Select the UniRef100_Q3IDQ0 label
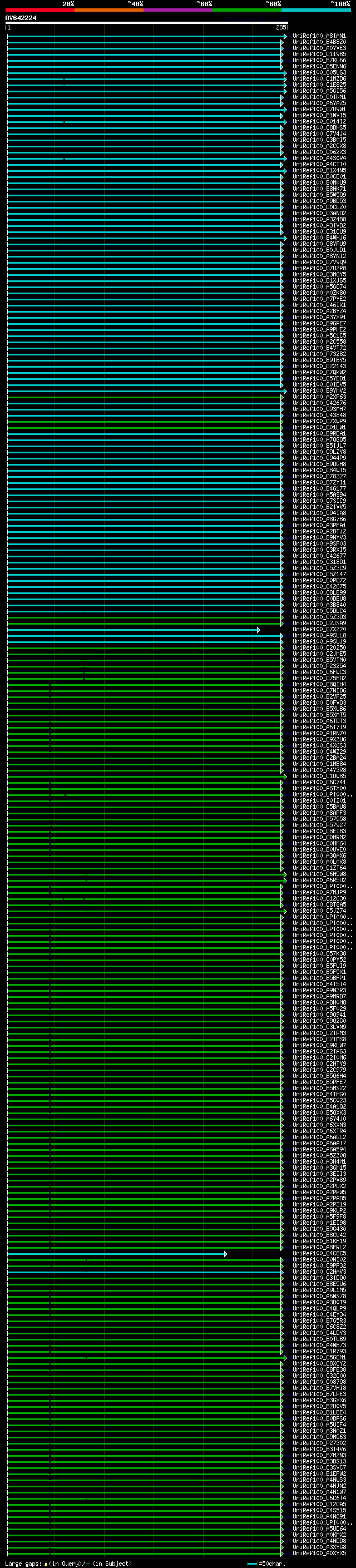The width and height of the screenshot is (356, 1568). 319,1278
